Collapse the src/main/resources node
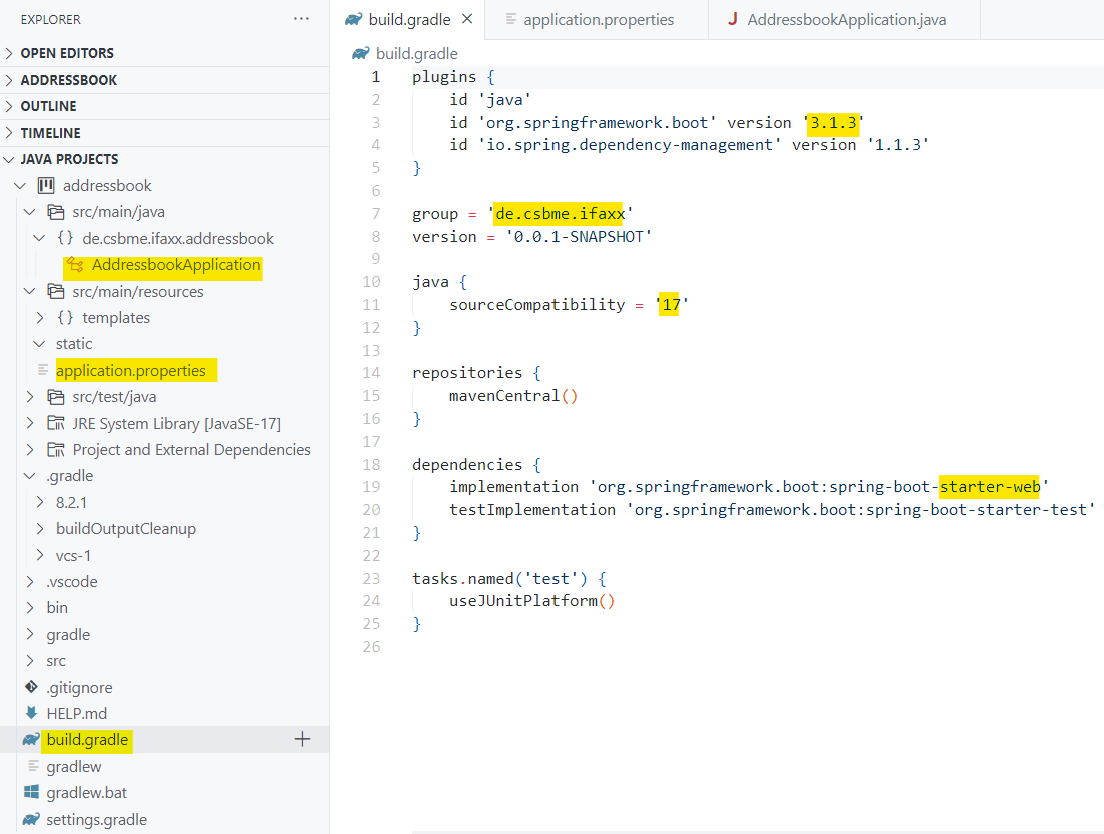Viewport: 1104px width, 834px height. click(x=30, y=291)
